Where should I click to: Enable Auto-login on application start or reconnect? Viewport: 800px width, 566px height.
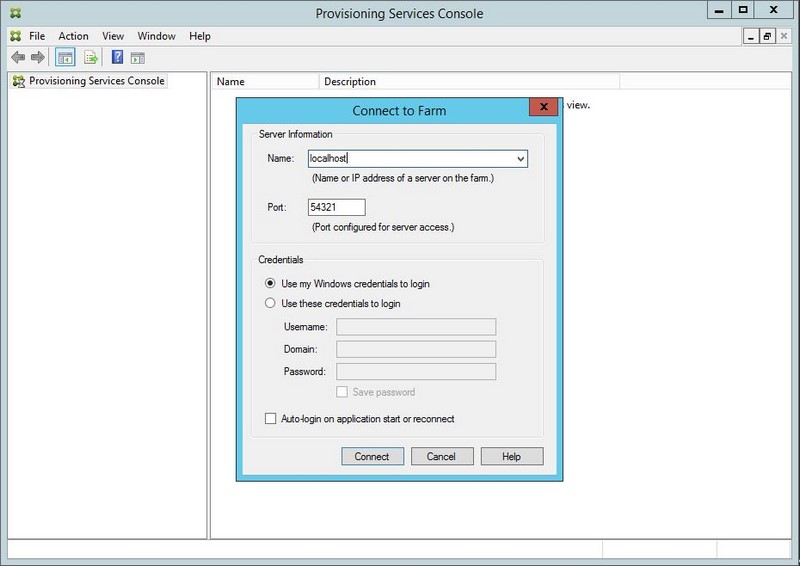(x=270, y=419)
